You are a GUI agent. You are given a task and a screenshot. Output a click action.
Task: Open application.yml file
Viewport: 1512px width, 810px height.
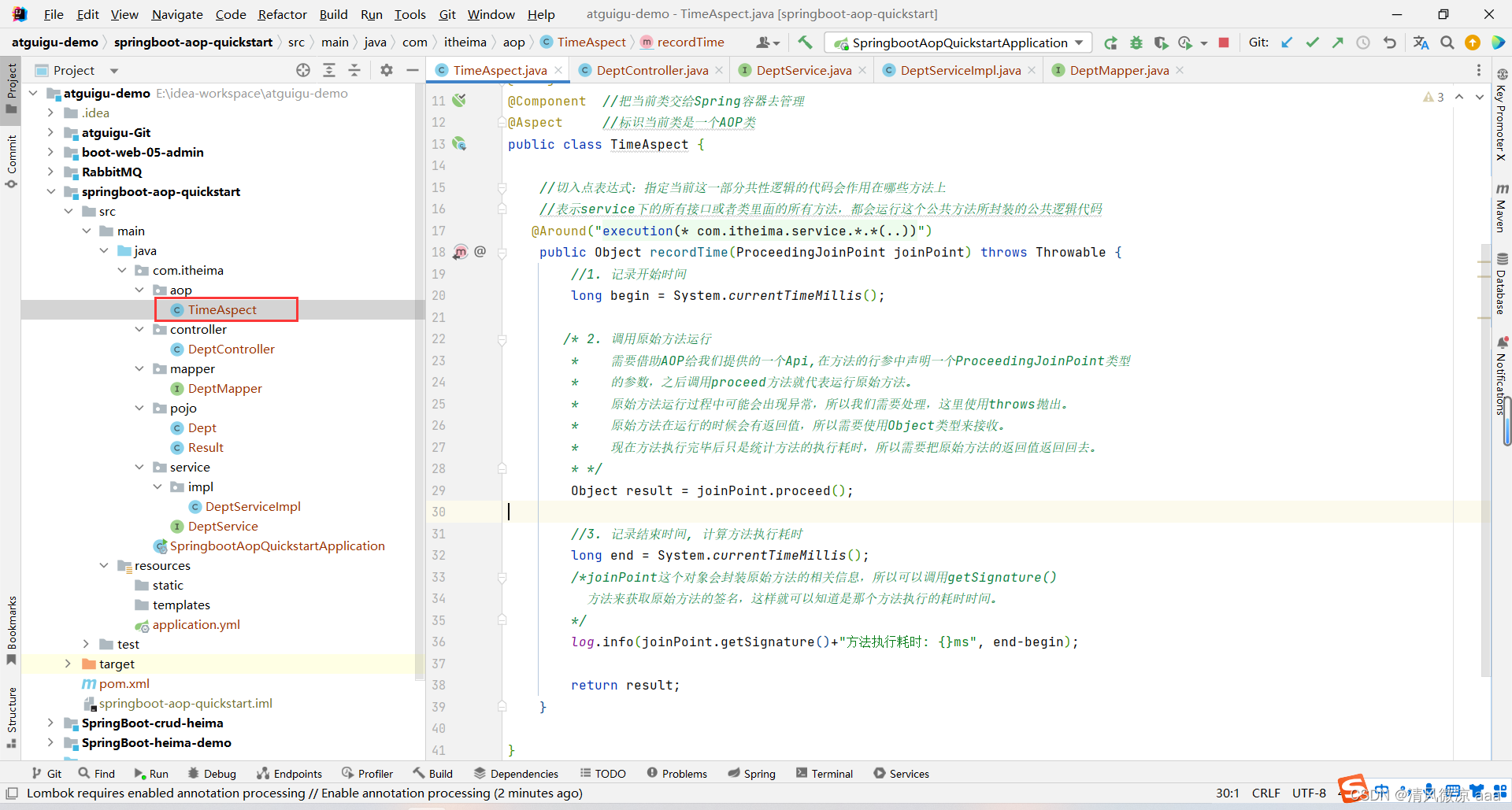click(196, 624)
